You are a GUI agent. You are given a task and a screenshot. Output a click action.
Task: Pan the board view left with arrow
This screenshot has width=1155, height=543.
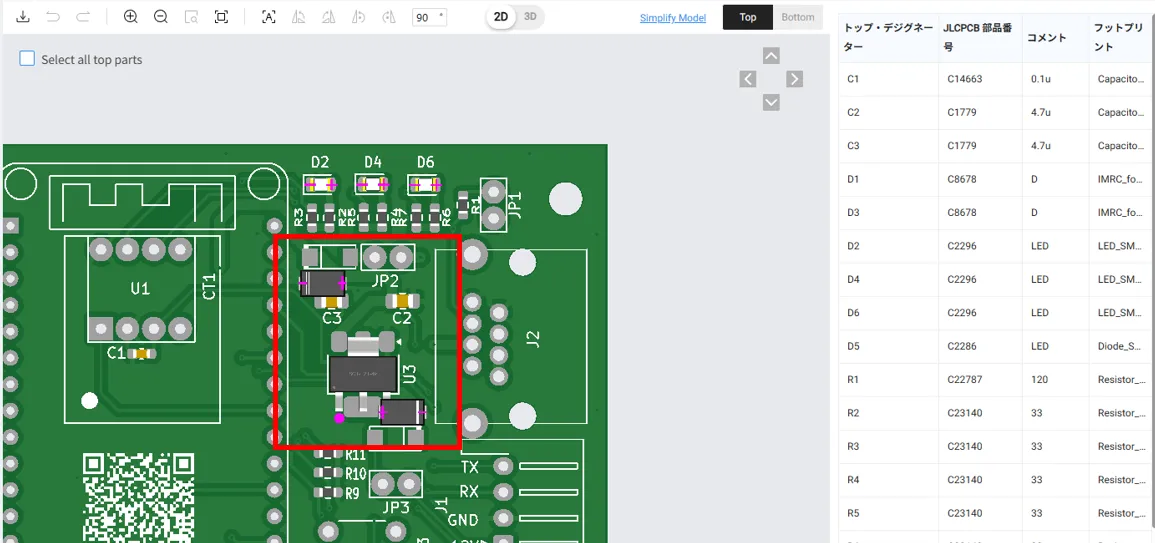748,79
